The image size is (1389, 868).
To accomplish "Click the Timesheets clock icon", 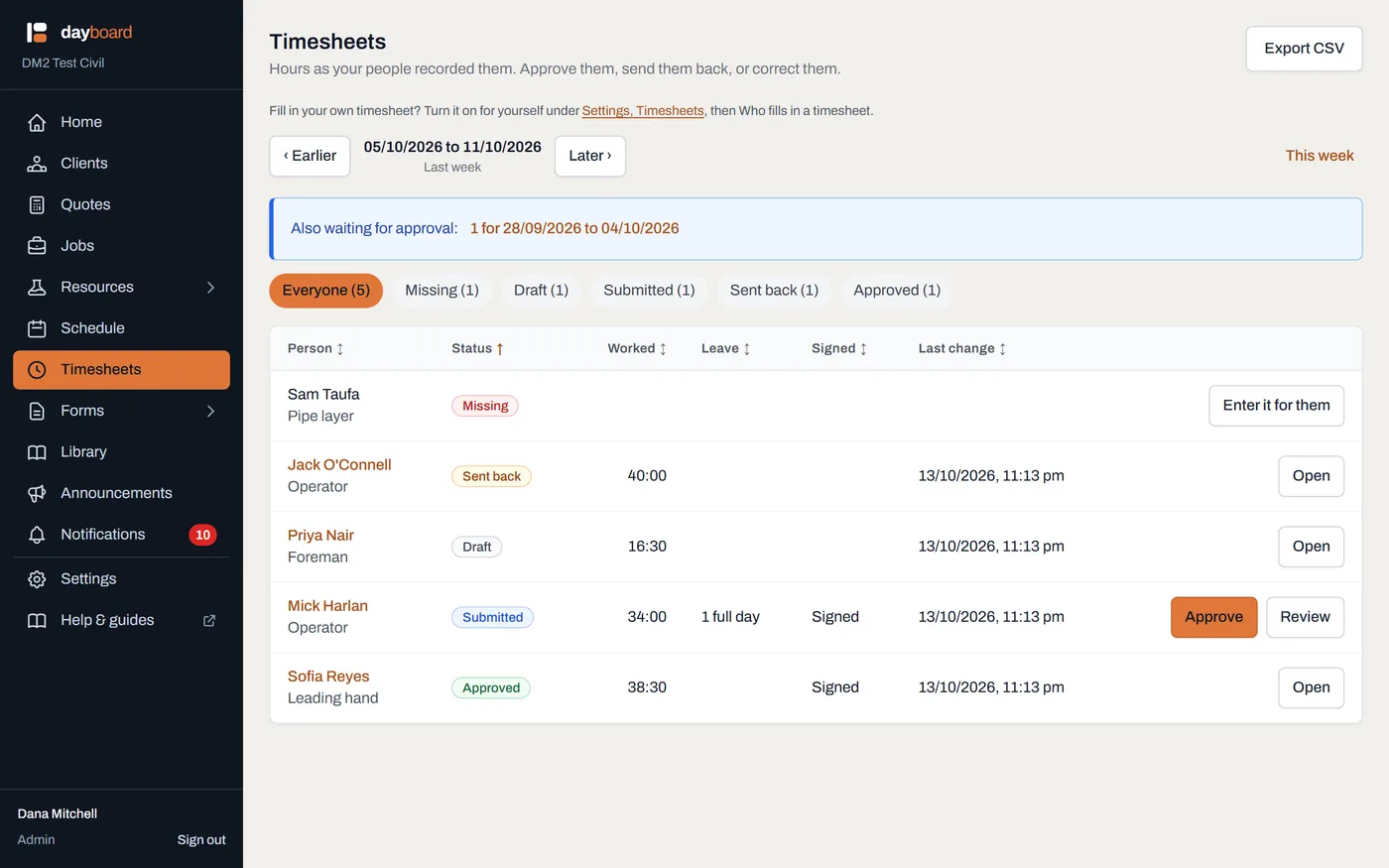I will (x=37, y=370).
